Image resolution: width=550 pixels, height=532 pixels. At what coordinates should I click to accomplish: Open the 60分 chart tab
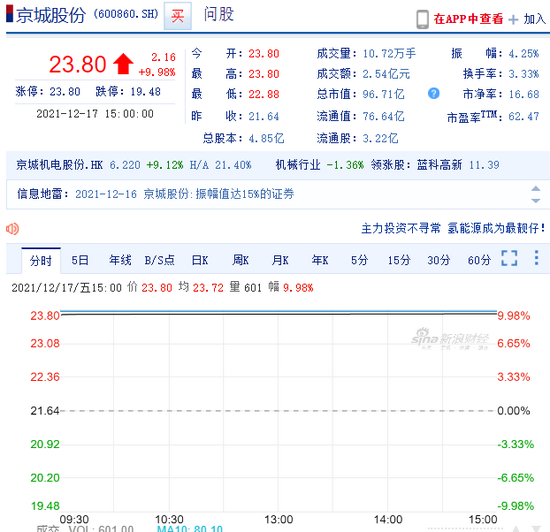point(479,260)
